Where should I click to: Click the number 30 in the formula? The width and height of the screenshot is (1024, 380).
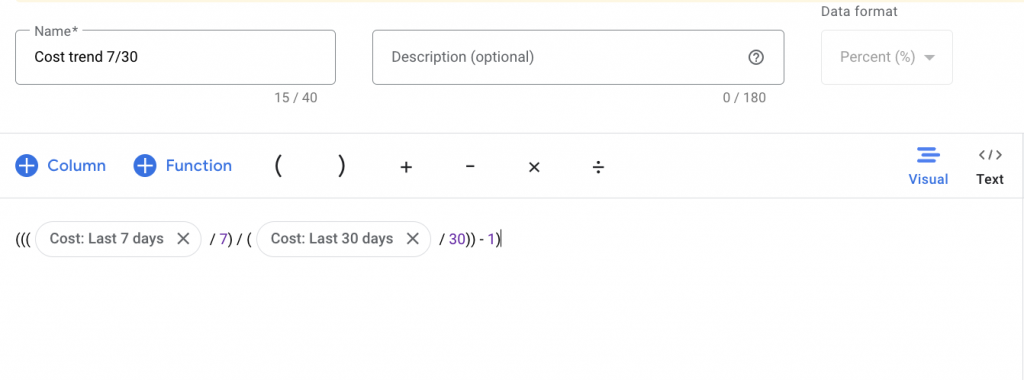(x=456, y=240)
